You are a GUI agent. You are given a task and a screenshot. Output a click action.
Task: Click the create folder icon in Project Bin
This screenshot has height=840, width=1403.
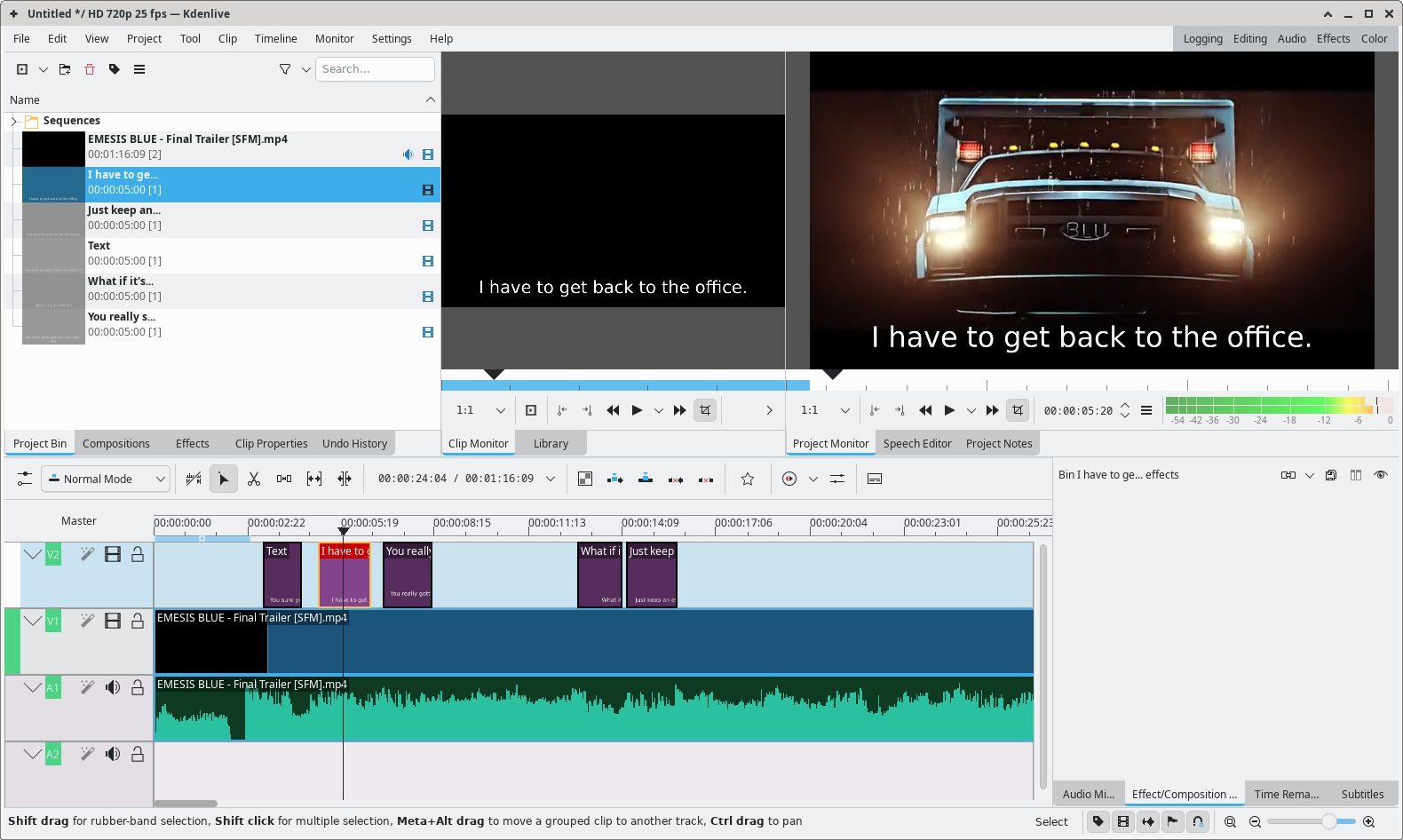click(x=65, y=69)
